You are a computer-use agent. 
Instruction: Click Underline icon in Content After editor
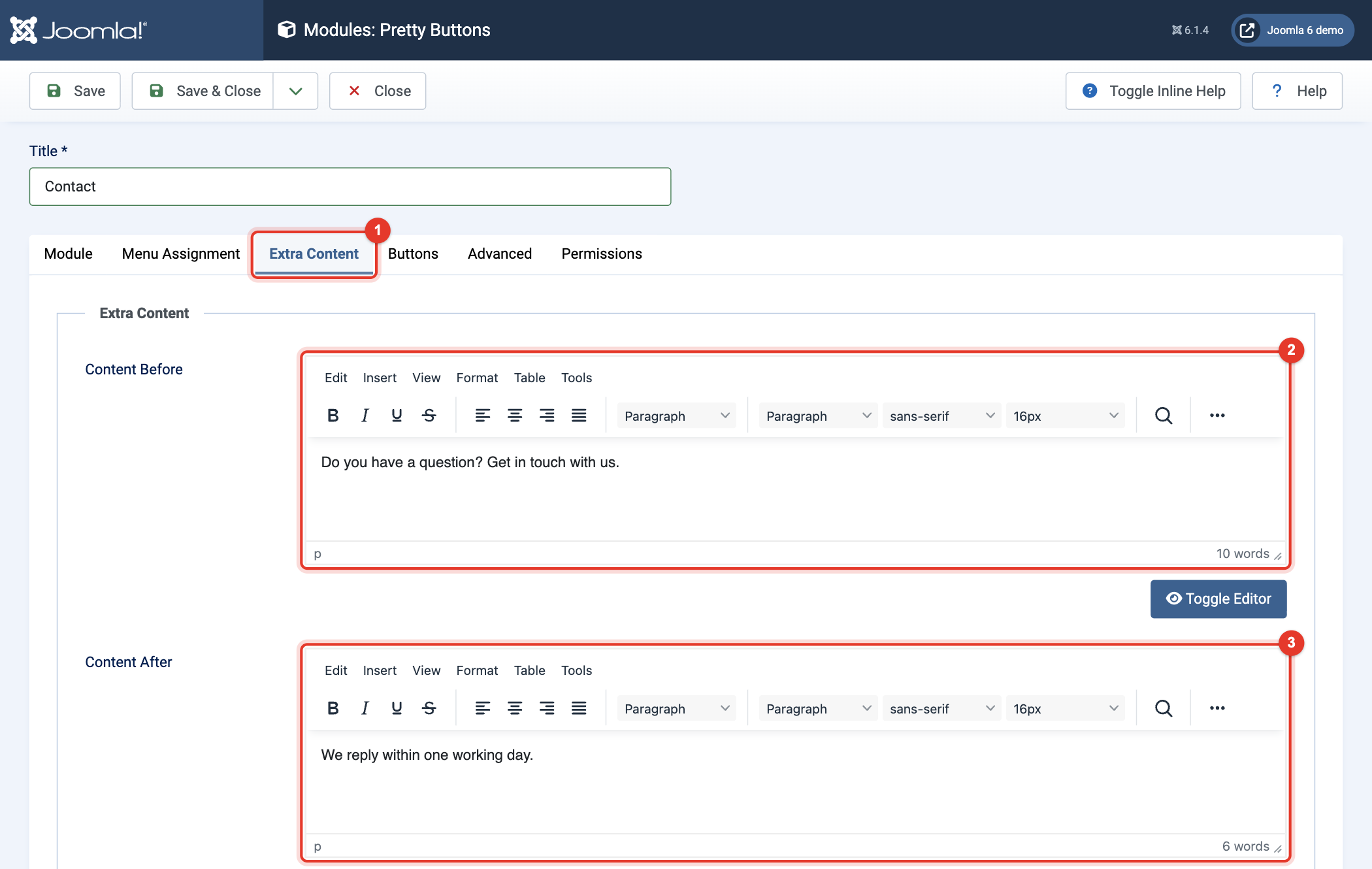point(397,708)
